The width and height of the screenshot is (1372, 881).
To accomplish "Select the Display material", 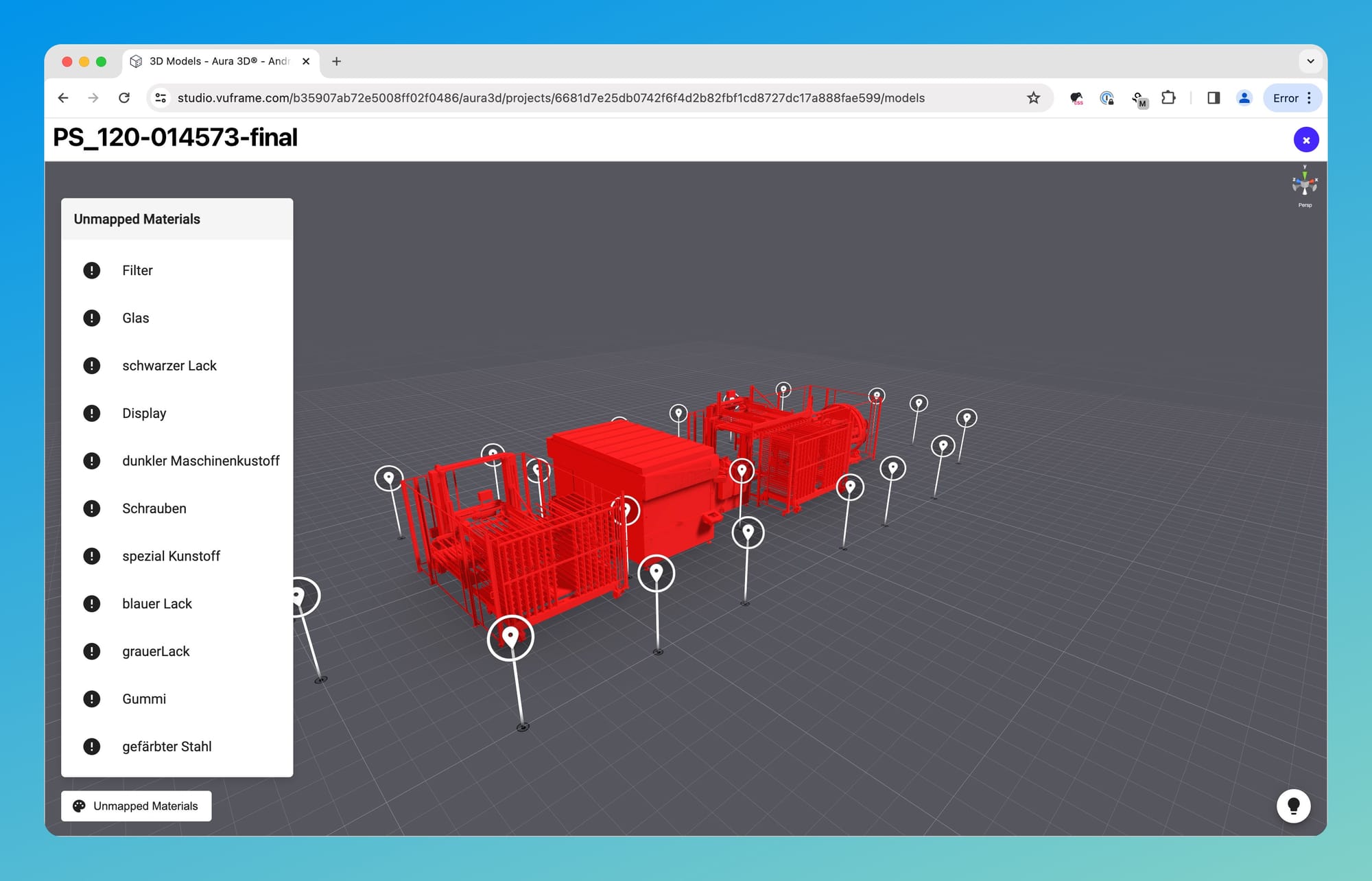I will [x=177, y=413].
